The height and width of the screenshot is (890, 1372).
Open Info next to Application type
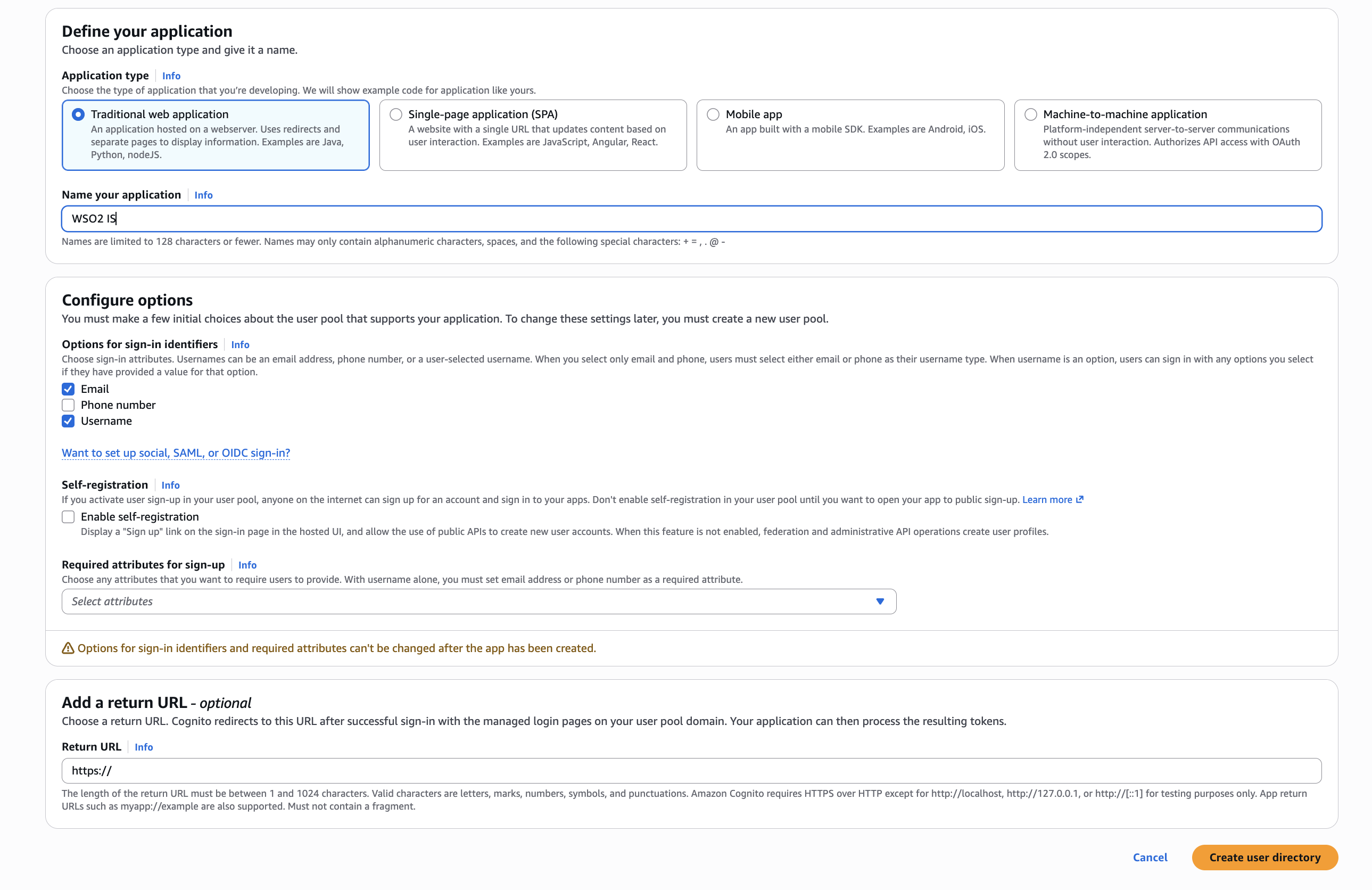pos(171,76)
